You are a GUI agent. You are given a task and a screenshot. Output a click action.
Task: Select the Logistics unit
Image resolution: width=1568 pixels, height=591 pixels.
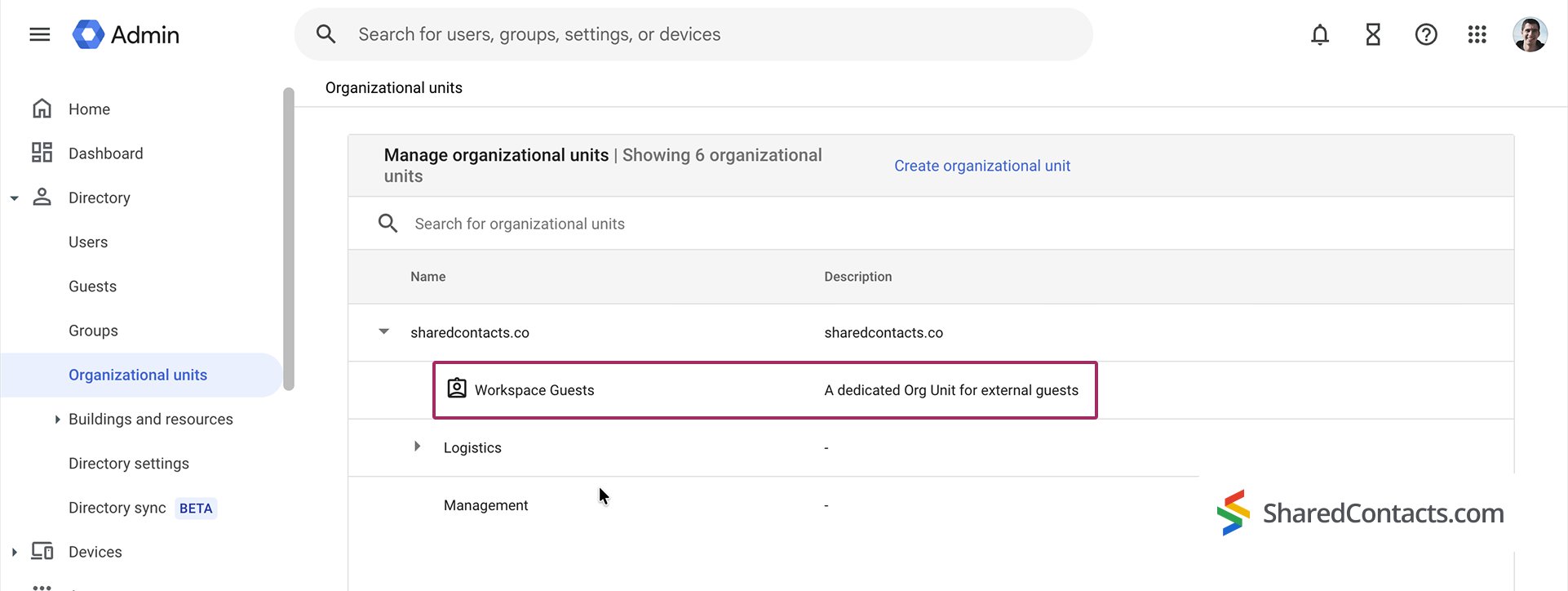pos(472,447)
